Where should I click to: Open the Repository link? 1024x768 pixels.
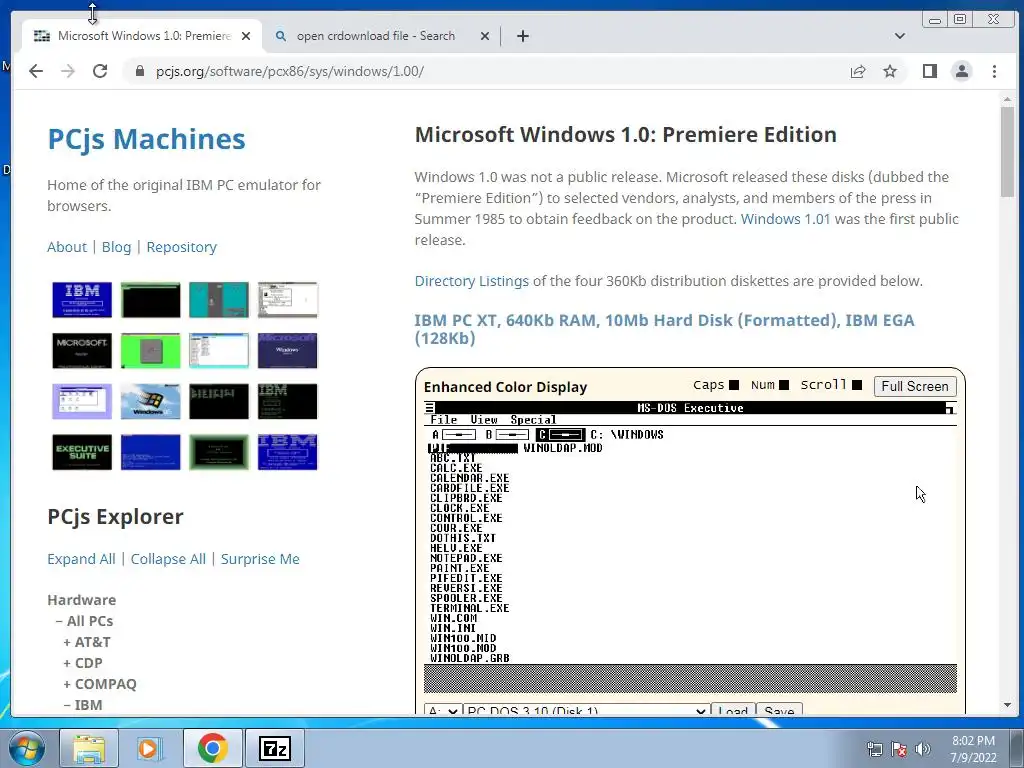pos(182,247)
